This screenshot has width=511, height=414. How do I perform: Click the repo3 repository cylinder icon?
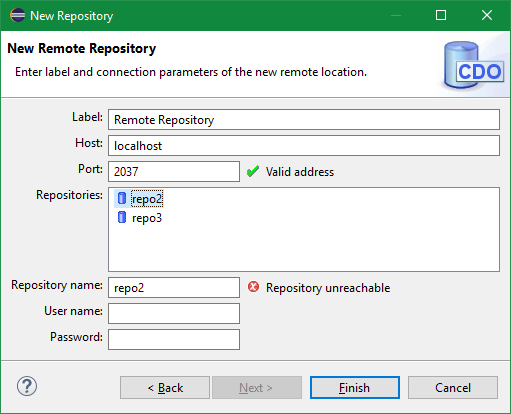click(122, 217)
